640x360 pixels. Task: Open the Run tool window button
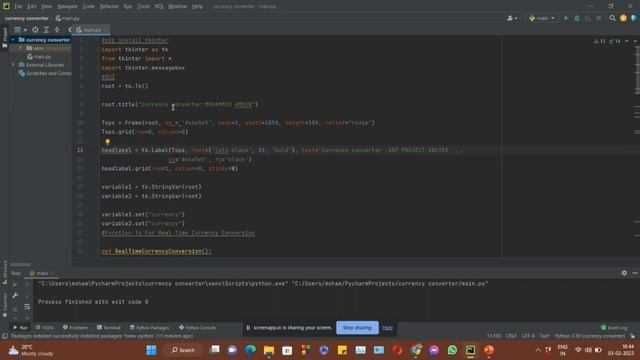click(20, 327)
